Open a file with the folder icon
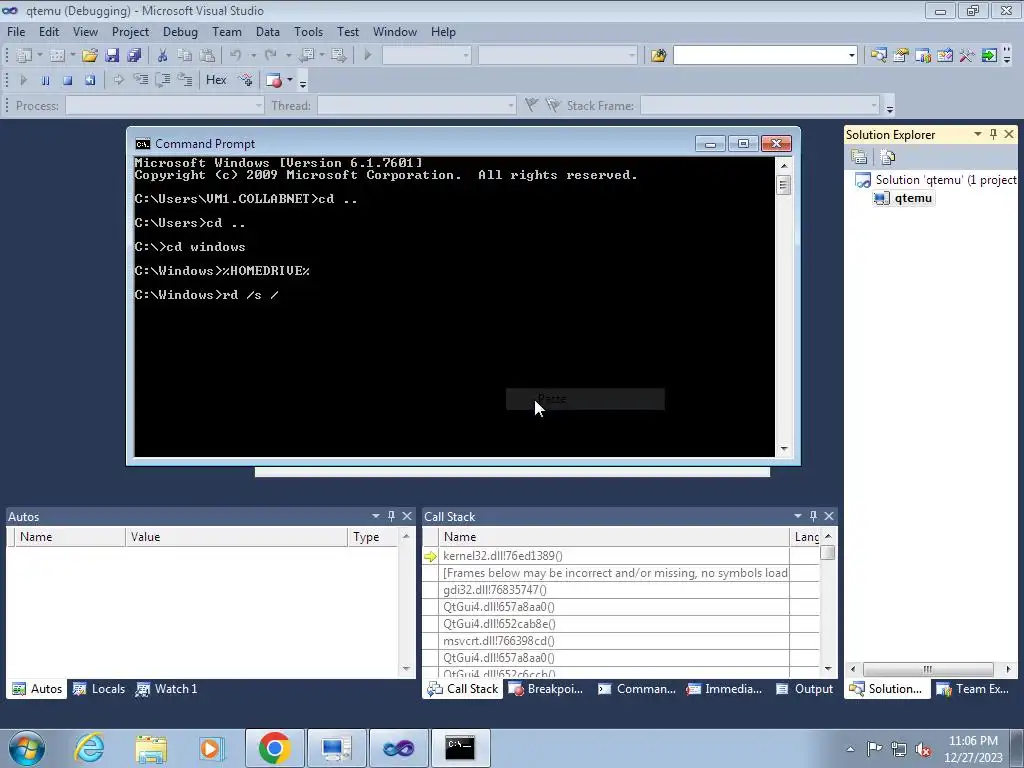Viewport: 1024px width, 768px height. pos(90,56)
